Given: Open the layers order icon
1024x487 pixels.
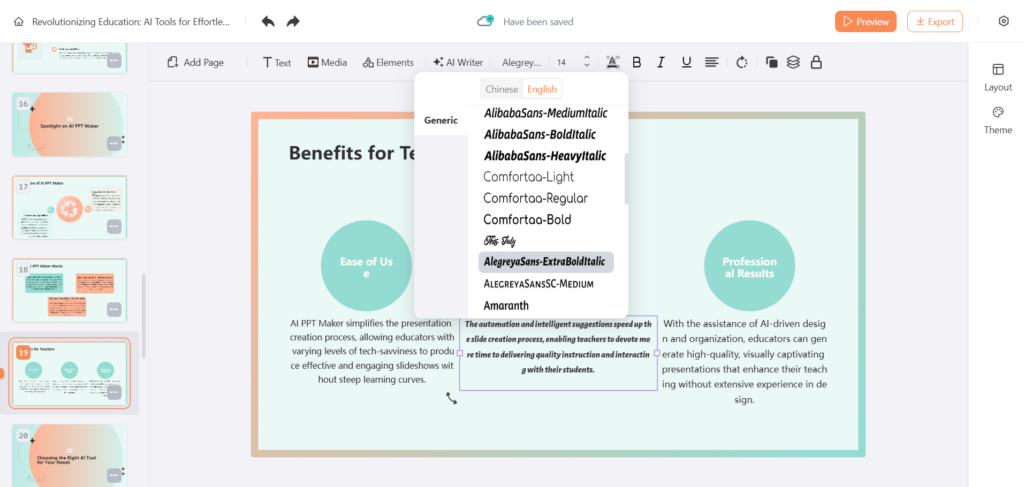Looking at the screenshot, I should (793, 62).
